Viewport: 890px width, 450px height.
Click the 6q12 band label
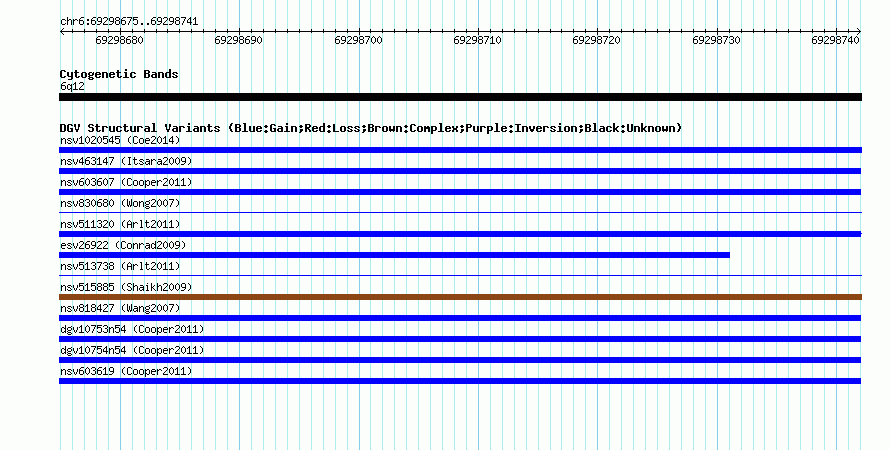tap(72, 86)
